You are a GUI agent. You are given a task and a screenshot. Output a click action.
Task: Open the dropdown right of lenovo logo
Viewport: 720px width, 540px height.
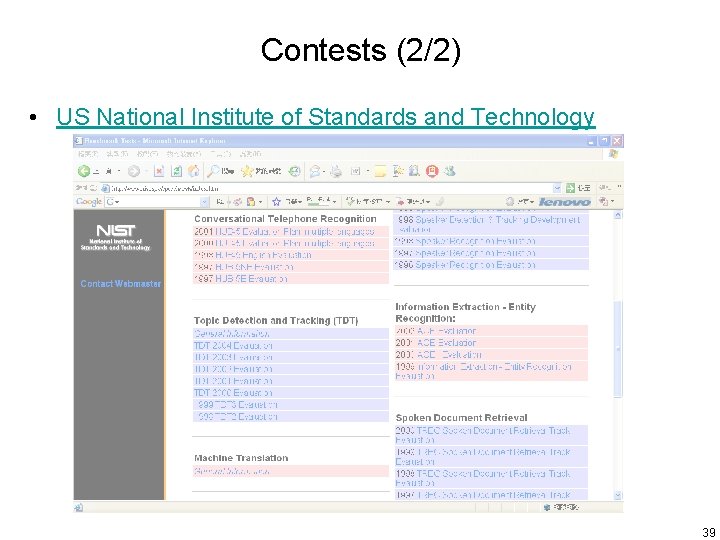612,202
